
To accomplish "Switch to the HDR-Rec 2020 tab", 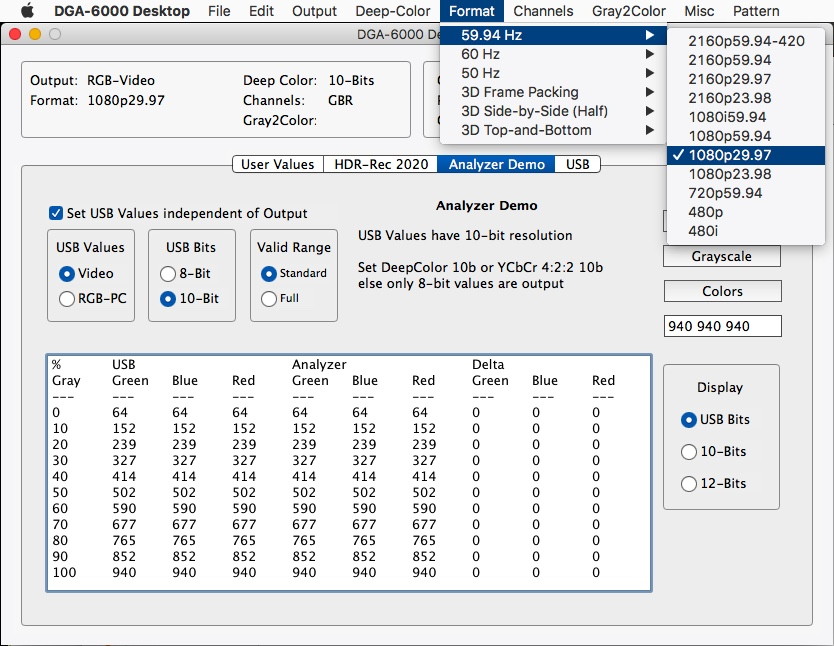I will pos(380,164).
